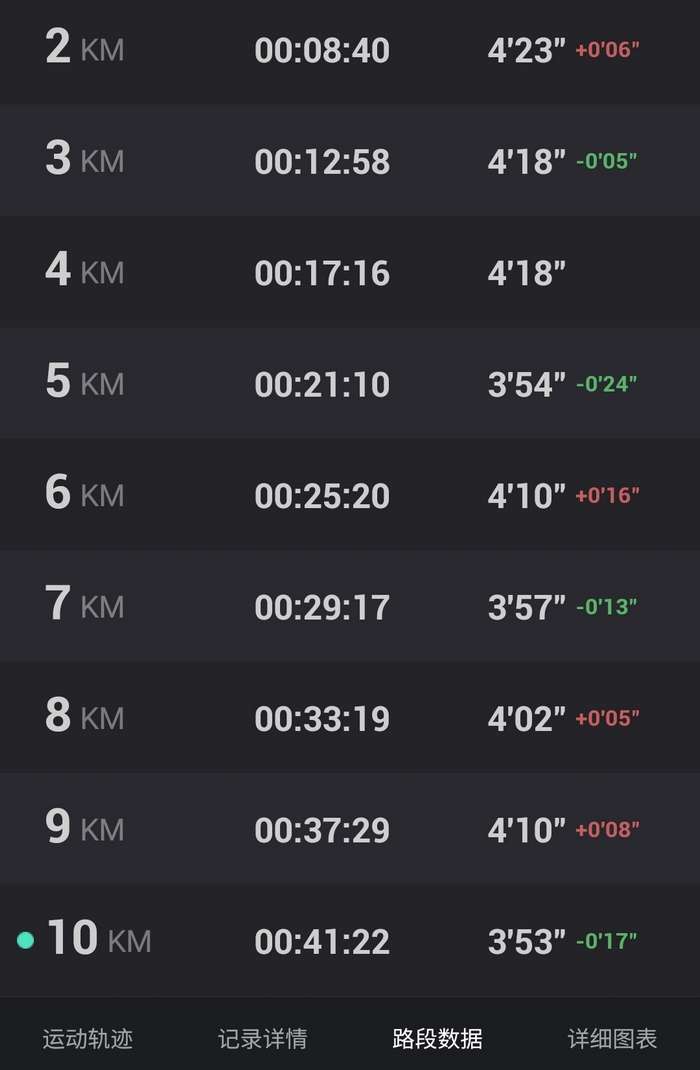
Task: Switch to the 运动轨迹 tab
Action: point(87,1039)
